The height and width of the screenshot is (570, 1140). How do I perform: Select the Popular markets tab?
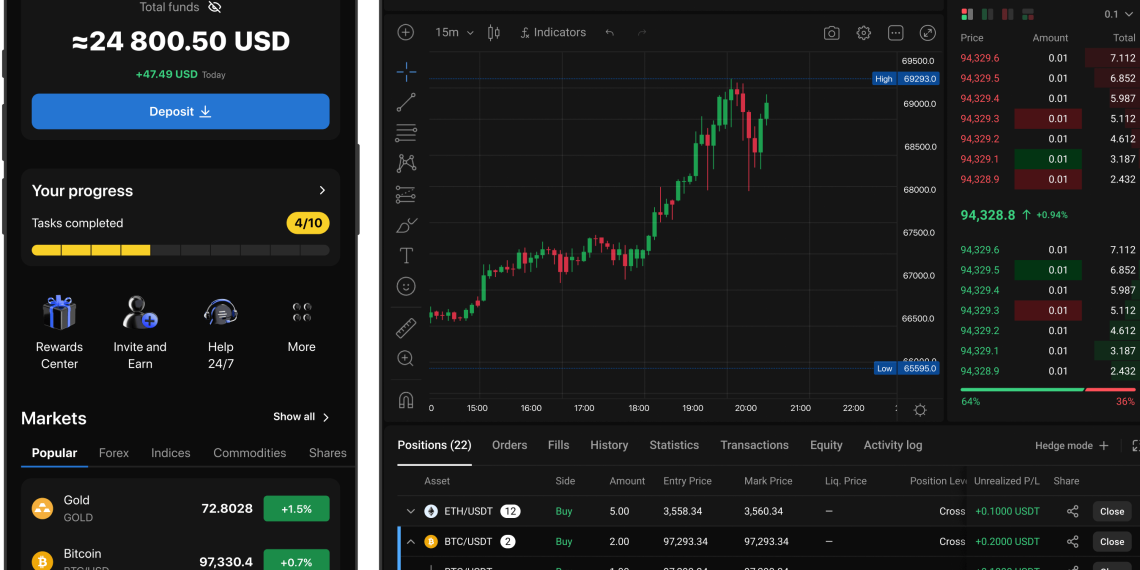[55, 453]
